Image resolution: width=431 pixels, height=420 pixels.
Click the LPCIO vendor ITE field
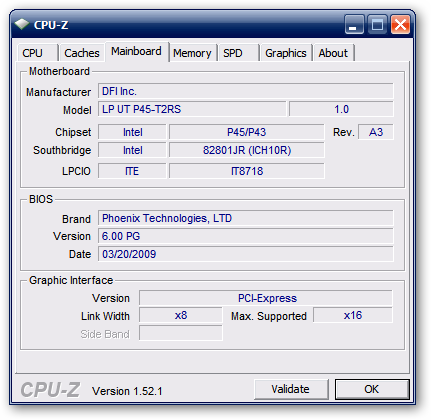pos(132,171)
